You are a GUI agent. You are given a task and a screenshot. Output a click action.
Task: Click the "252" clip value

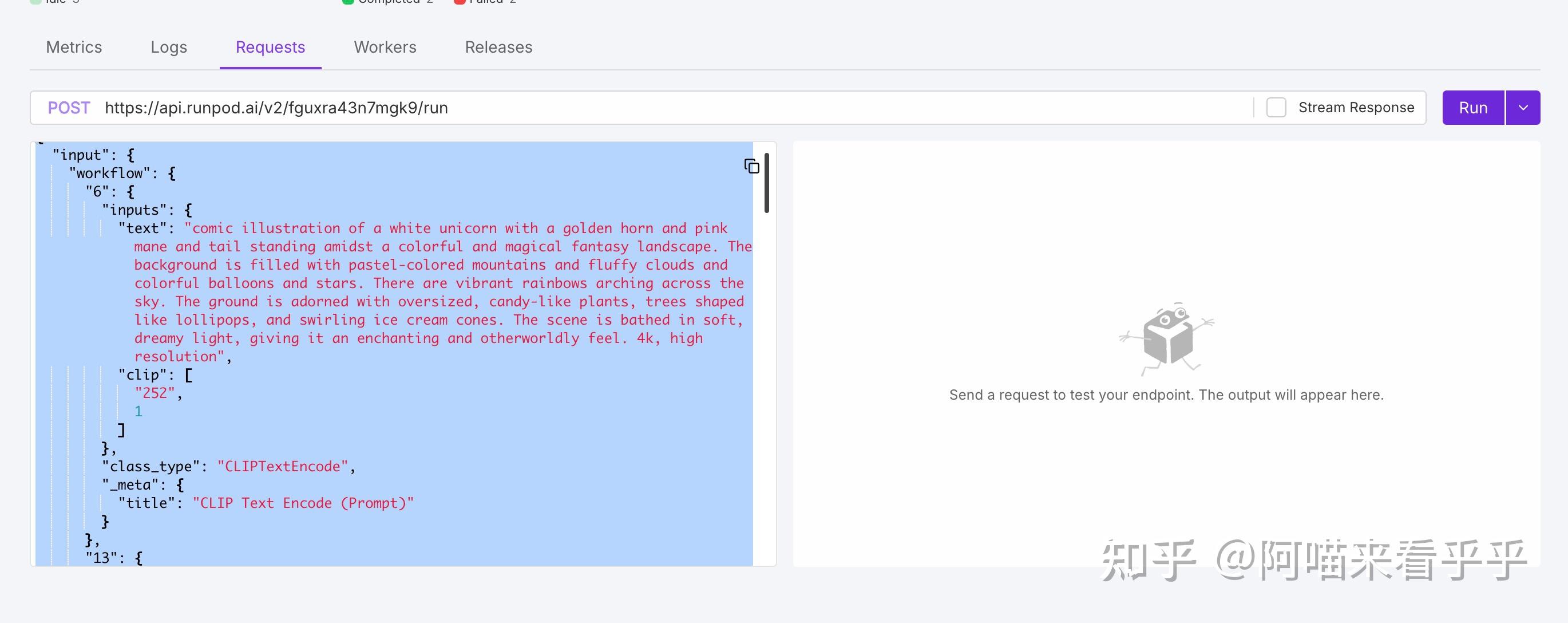tap(155, 393)
